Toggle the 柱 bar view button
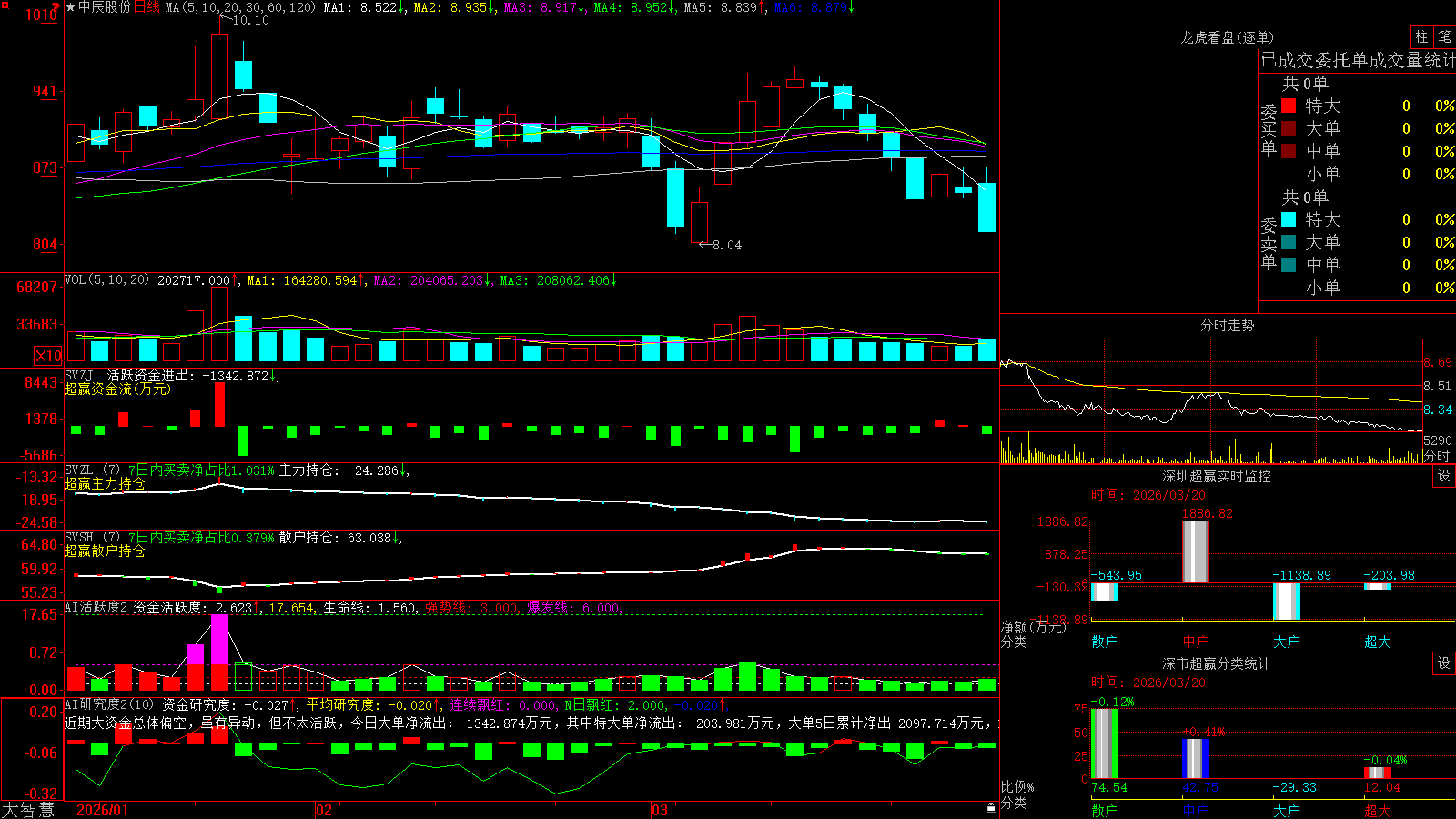The height and width of the screenshot is (819, 1456). click(x=1421, y=37)
